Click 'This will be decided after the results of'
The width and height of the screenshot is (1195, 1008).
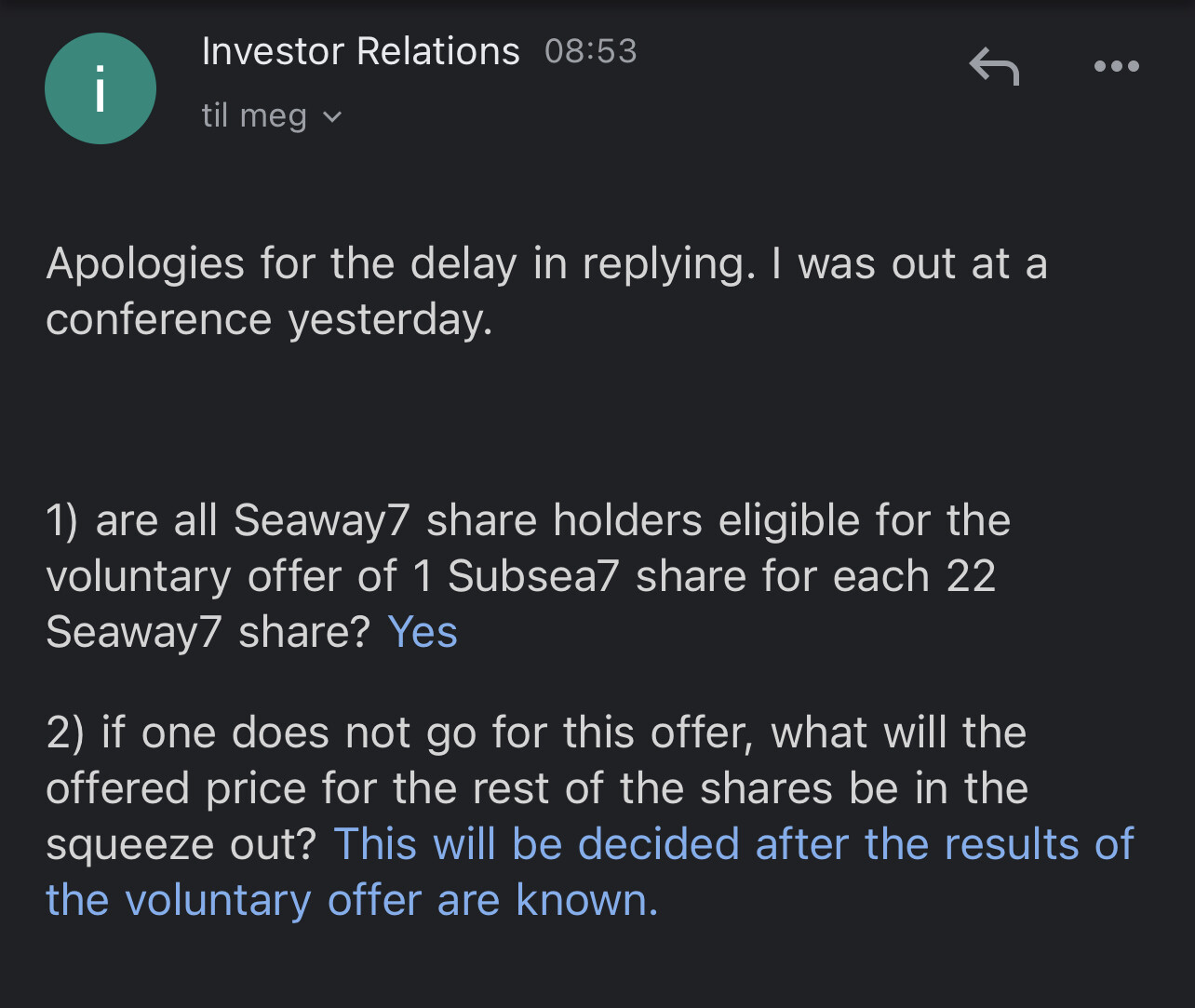tap(733, 844)
